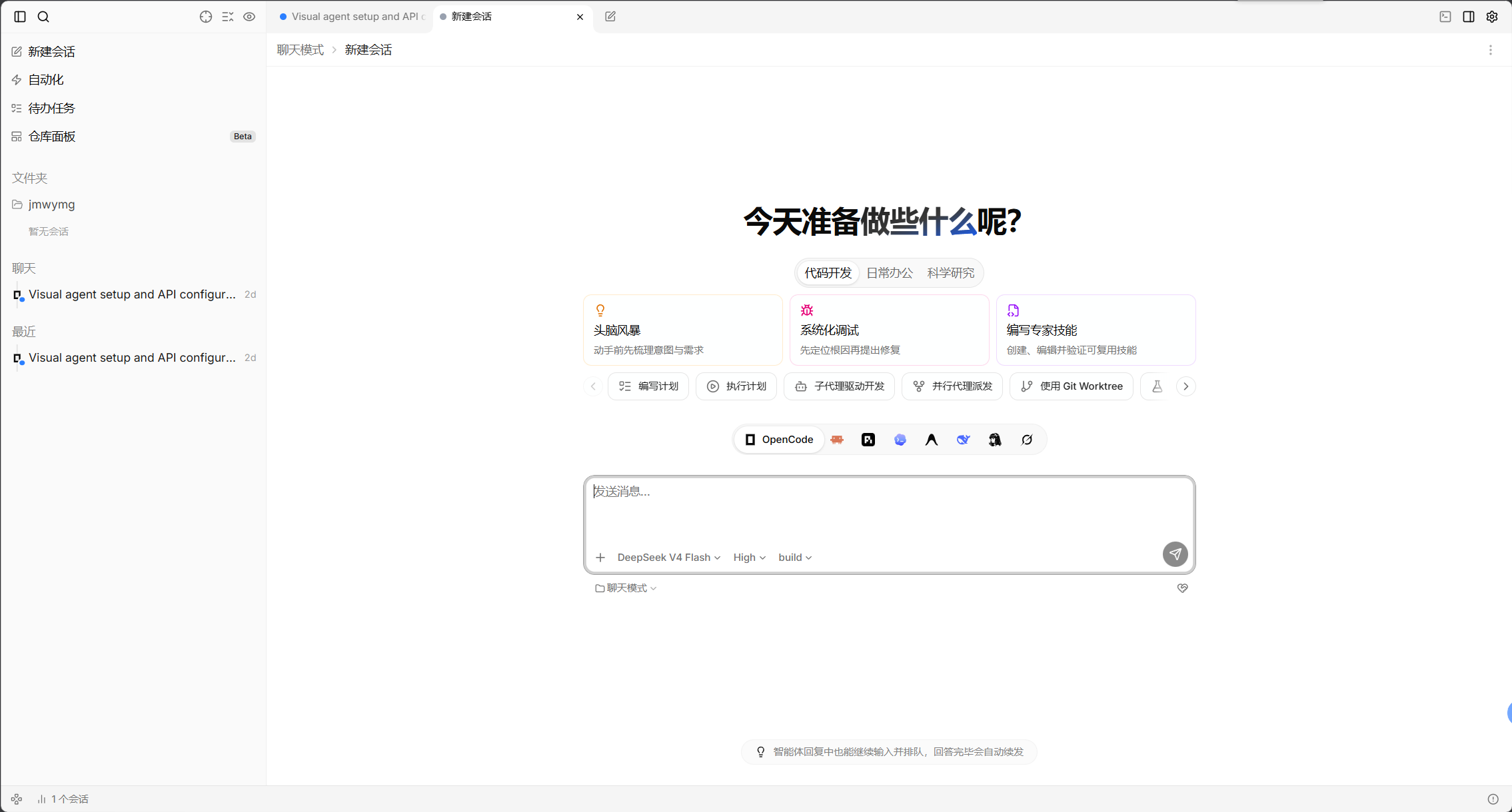Click the 使用 Git Worktree chip
Image resolution: width=1512 pixels, height=812 pixels.
point(1072,386)
